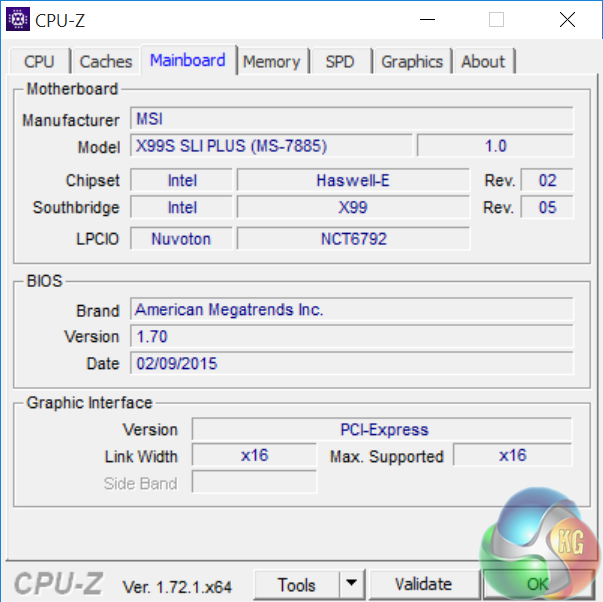603x602 pixels.
Task: Close the CPU-Z window
Action: point(567,19)
